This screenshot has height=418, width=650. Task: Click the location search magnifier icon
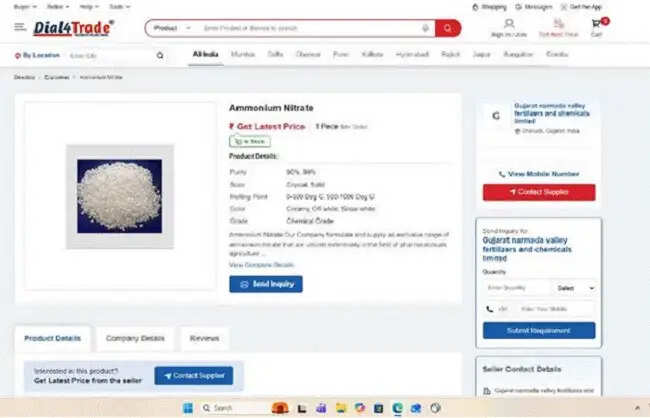coord(160,56)
